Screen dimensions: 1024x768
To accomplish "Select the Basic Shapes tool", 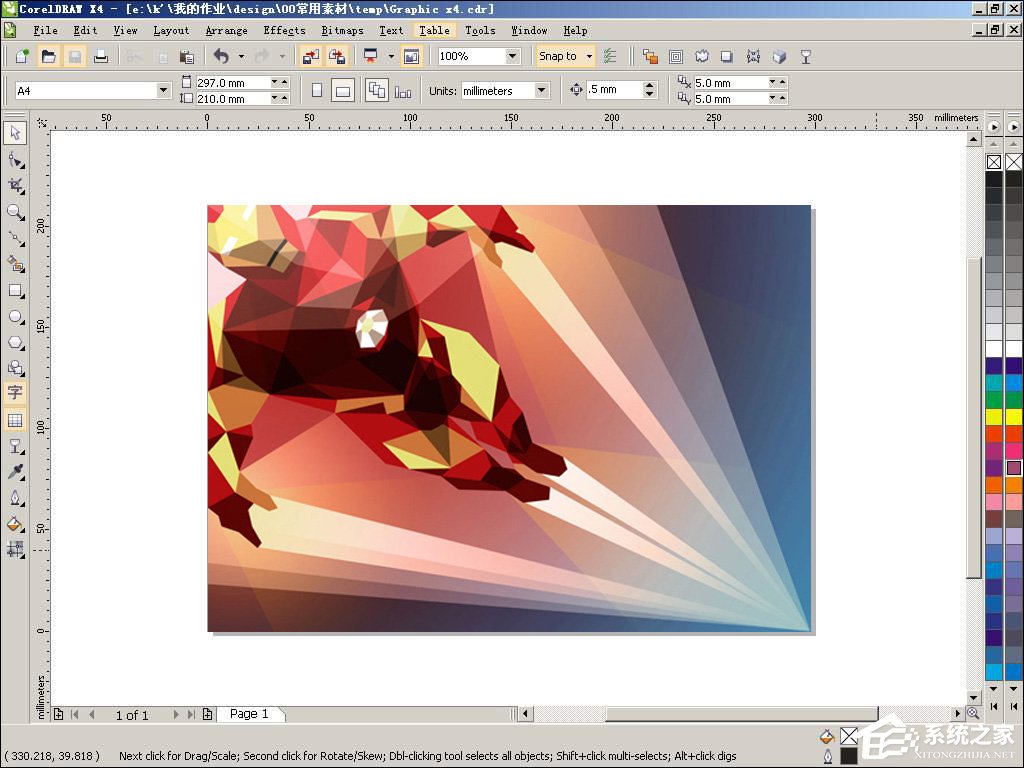I will [x=15, y=368].
